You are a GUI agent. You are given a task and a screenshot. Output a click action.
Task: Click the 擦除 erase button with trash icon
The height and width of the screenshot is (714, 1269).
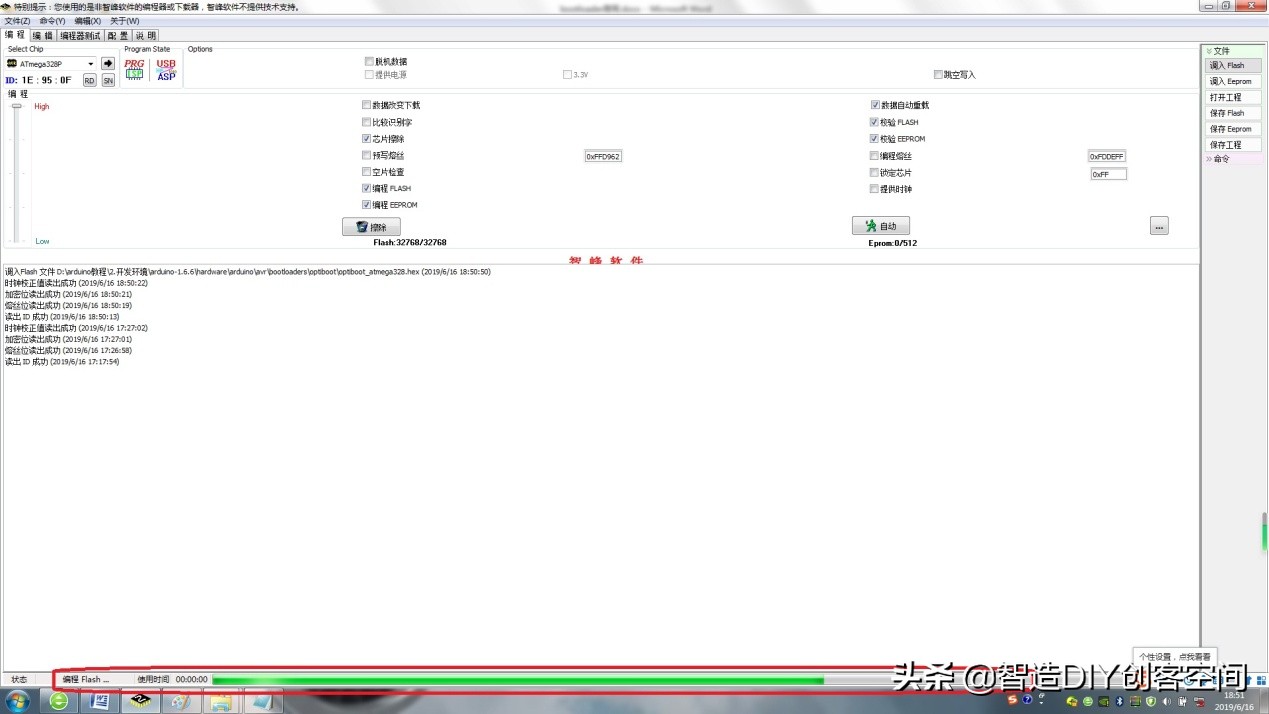[x=371, y=226]
